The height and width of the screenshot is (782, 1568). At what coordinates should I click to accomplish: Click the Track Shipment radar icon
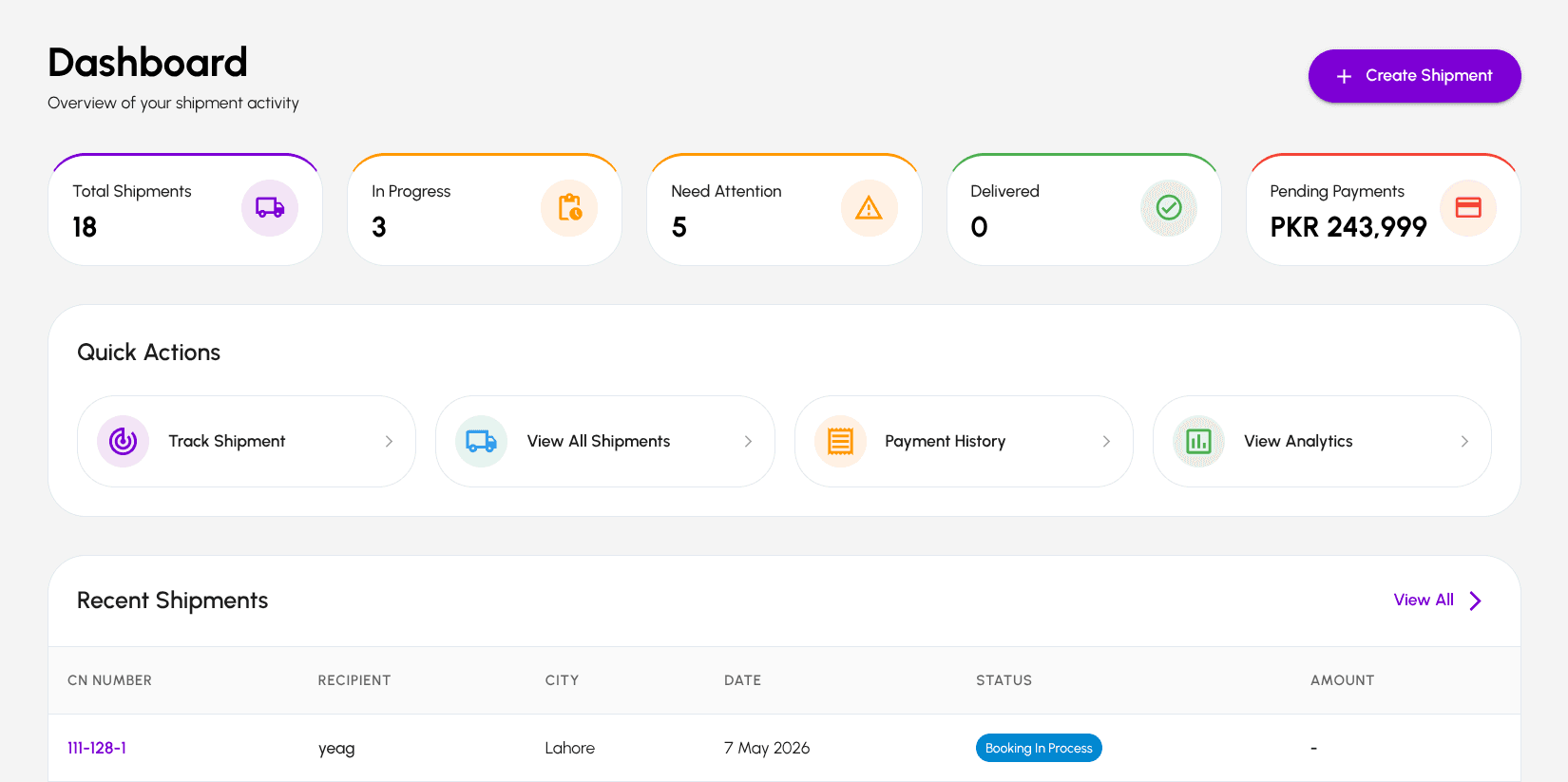124,441
